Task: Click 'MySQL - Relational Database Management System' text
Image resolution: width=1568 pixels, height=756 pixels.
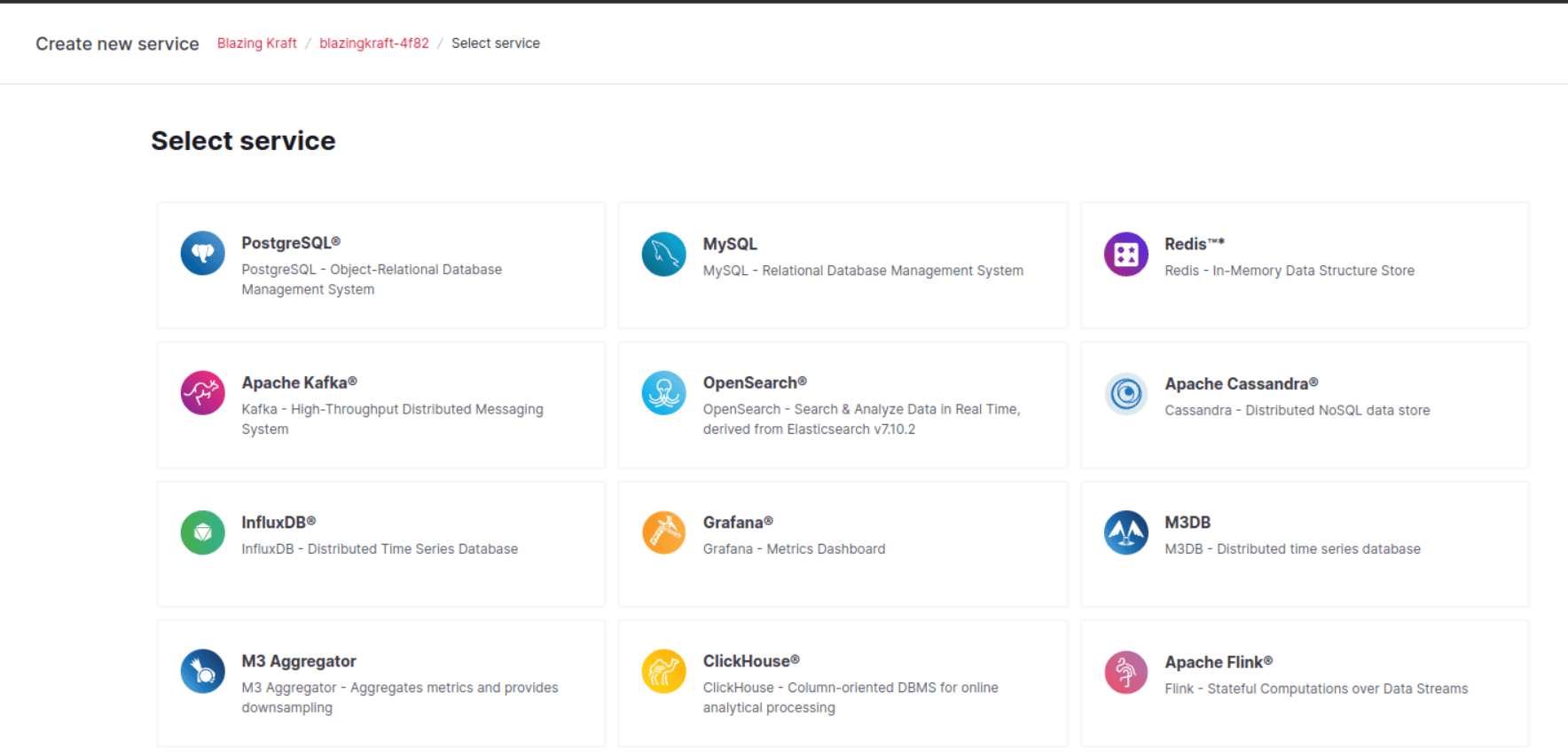Action: [863, 271]
